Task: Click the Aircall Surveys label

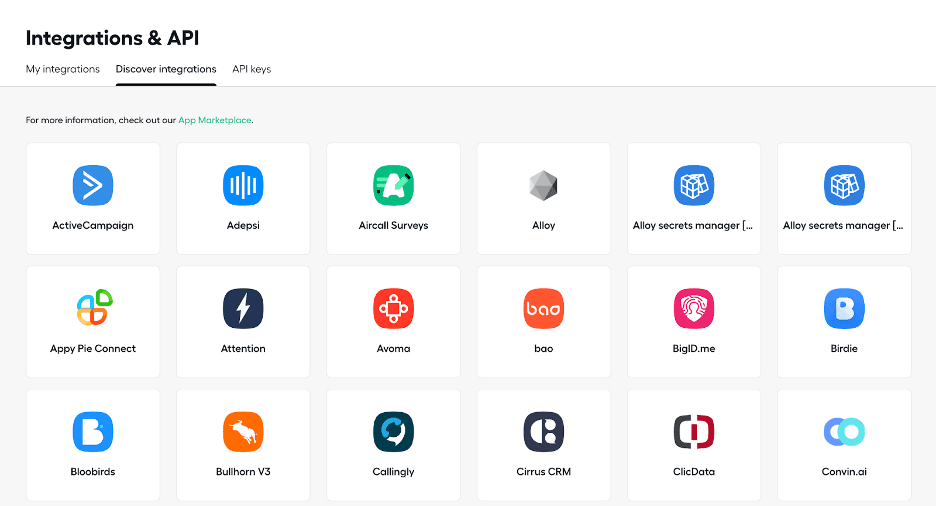Action: (393, 226)
